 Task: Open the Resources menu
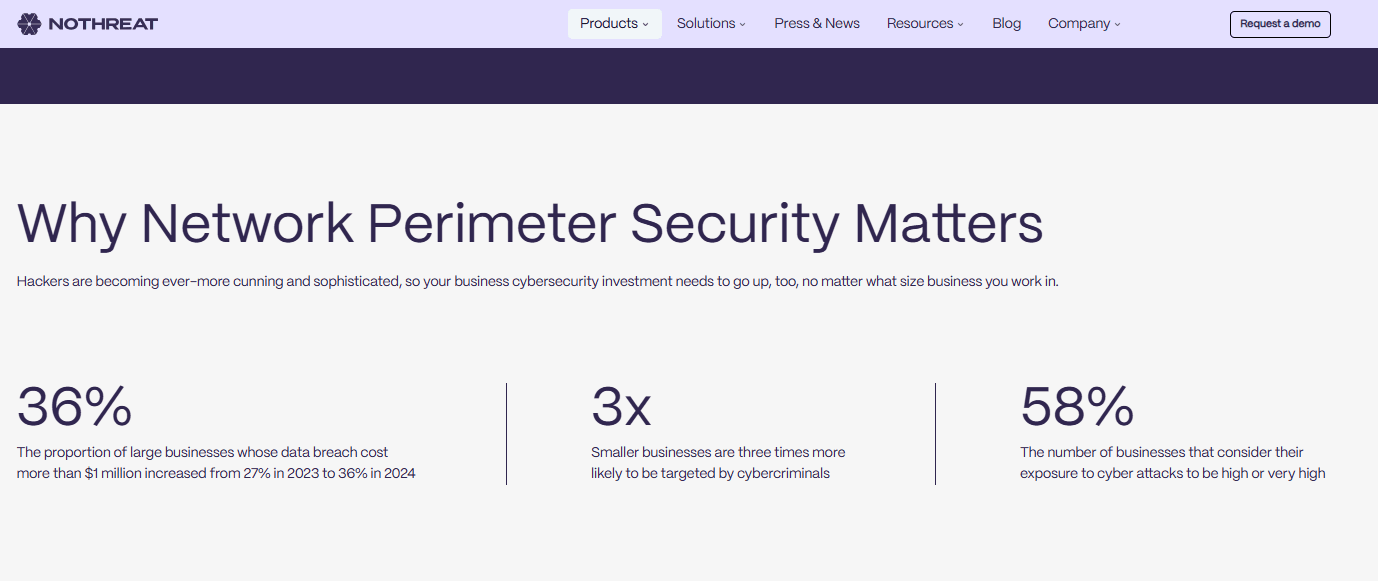pos(919,24)
